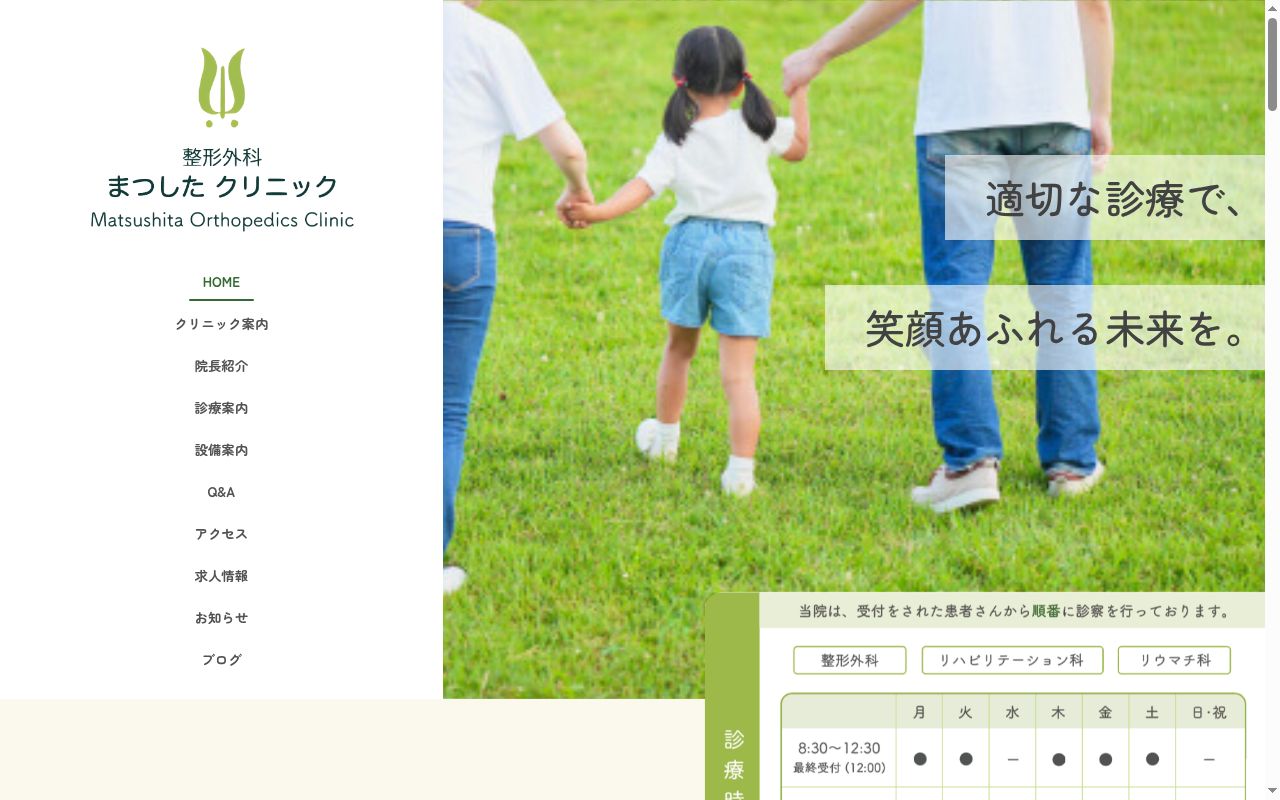1280x800 pixels.
Task: Open 設備案内 navigation link
Action: pos(221,450)
